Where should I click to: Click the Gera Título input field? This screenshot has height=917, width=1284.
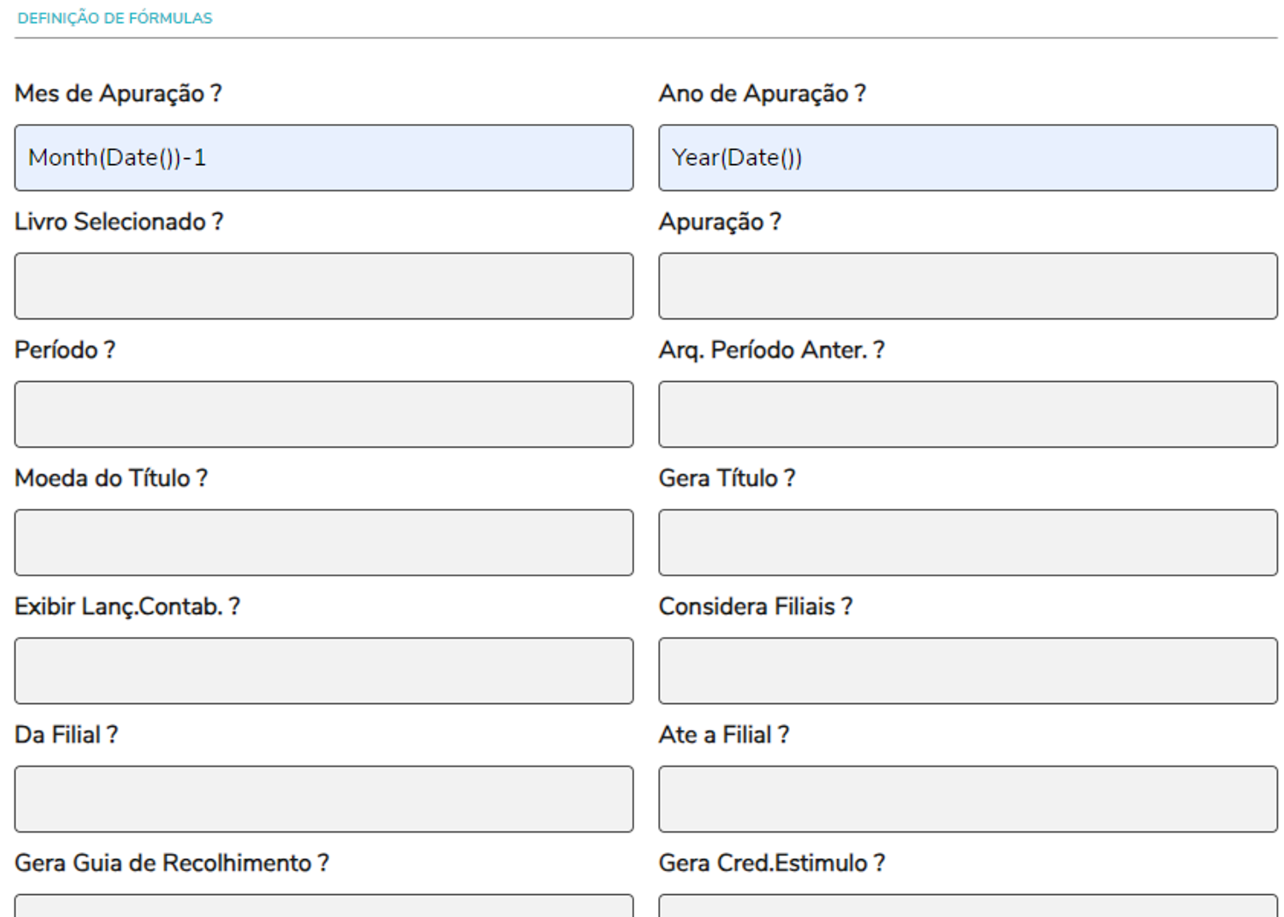click(967, 542)
